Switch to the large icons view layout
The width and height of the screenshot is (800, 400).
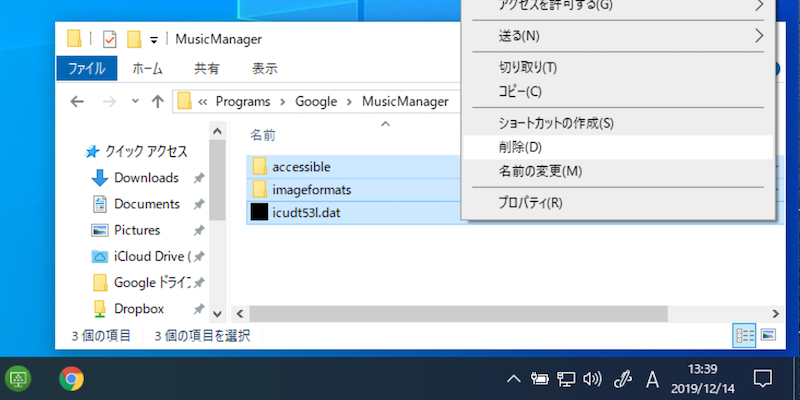click(x=769, y=335)
